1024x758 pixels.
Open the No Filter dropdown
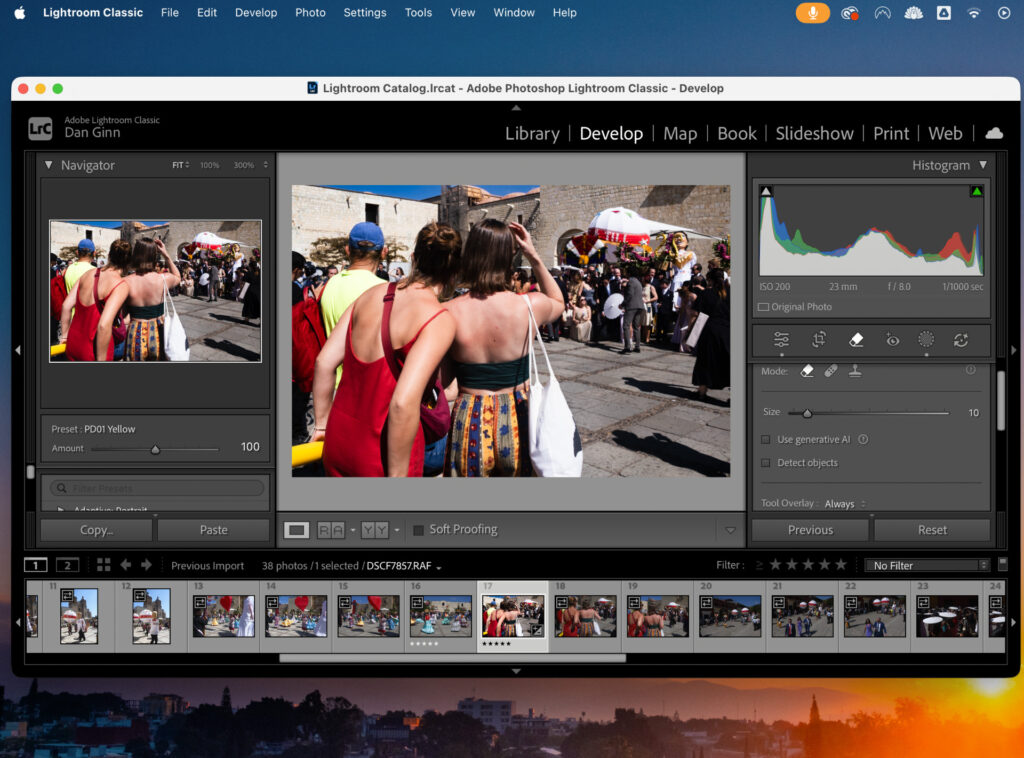click(927, 565)
